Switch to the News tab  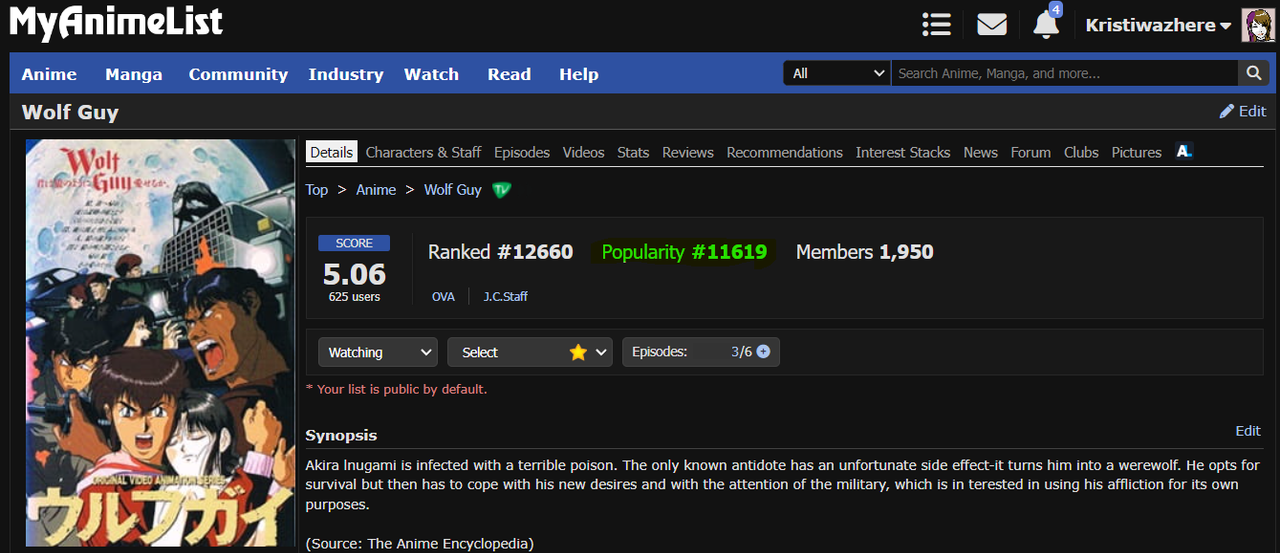click(980, 152)
